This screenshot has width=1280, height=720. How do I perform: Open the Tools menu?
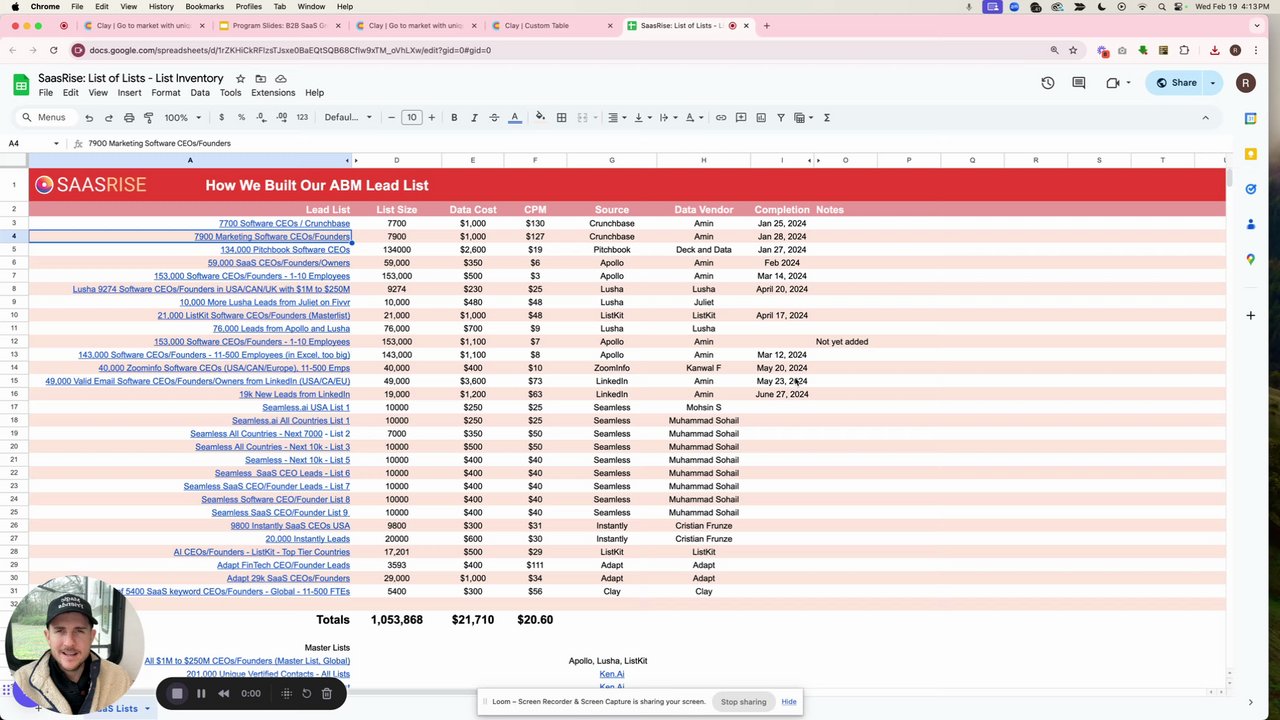[230, 93]
